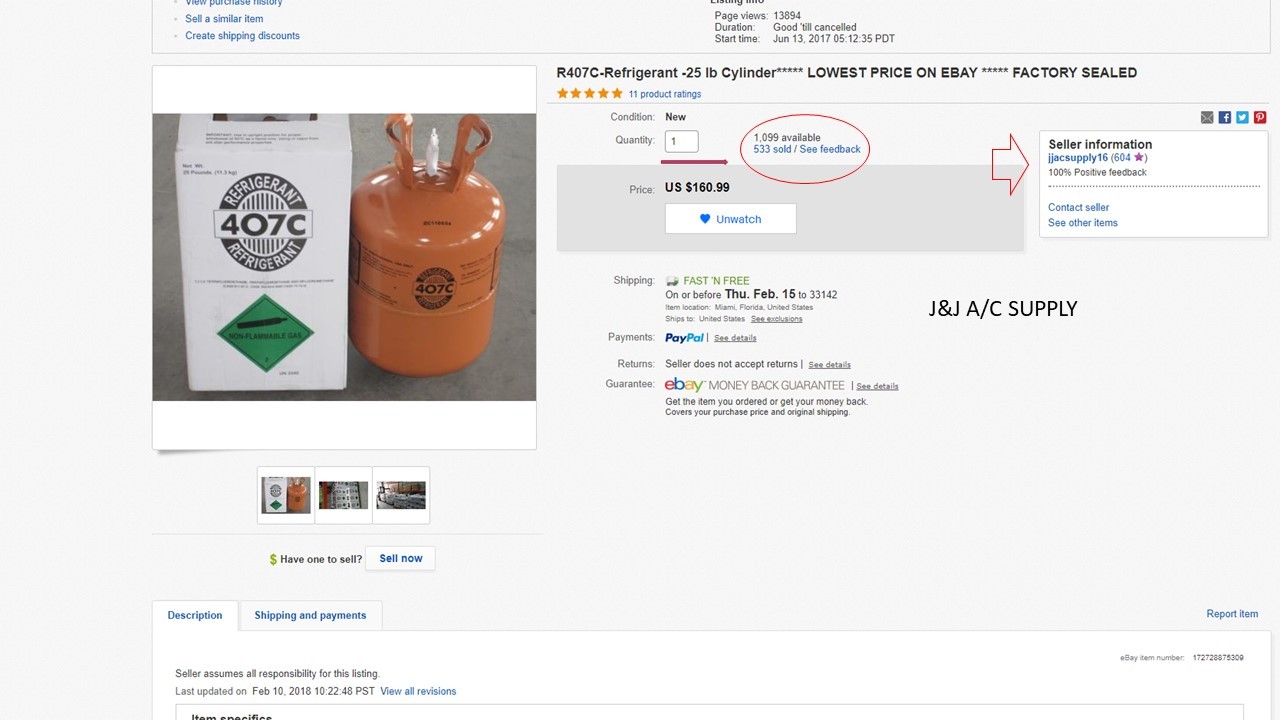The height and width of the screenshot is (720, 1280).
Task: Pin the listing to Pinterest
Action: (1259, 117)
